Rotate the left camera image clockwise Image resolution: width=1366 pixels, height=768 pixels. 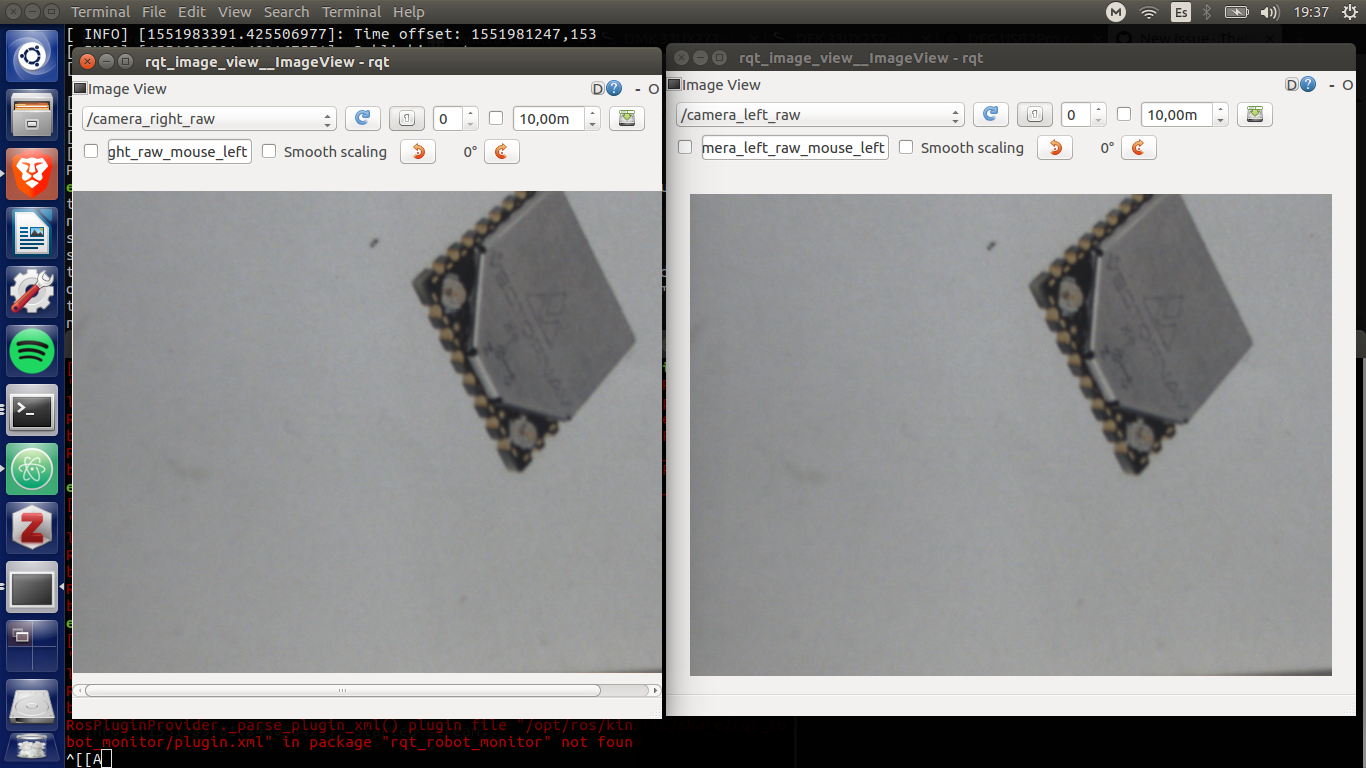1138,147
